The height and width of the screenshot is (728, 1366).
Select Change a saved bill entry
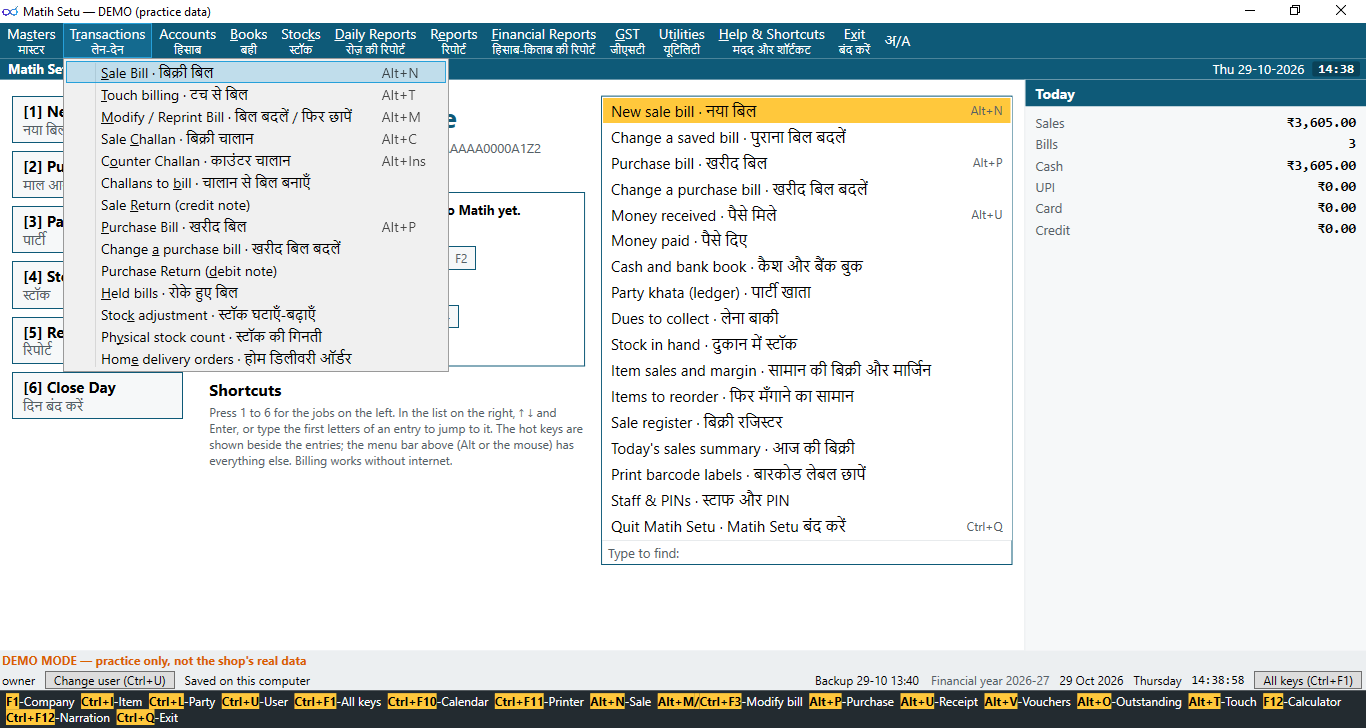tap(807, 137)
